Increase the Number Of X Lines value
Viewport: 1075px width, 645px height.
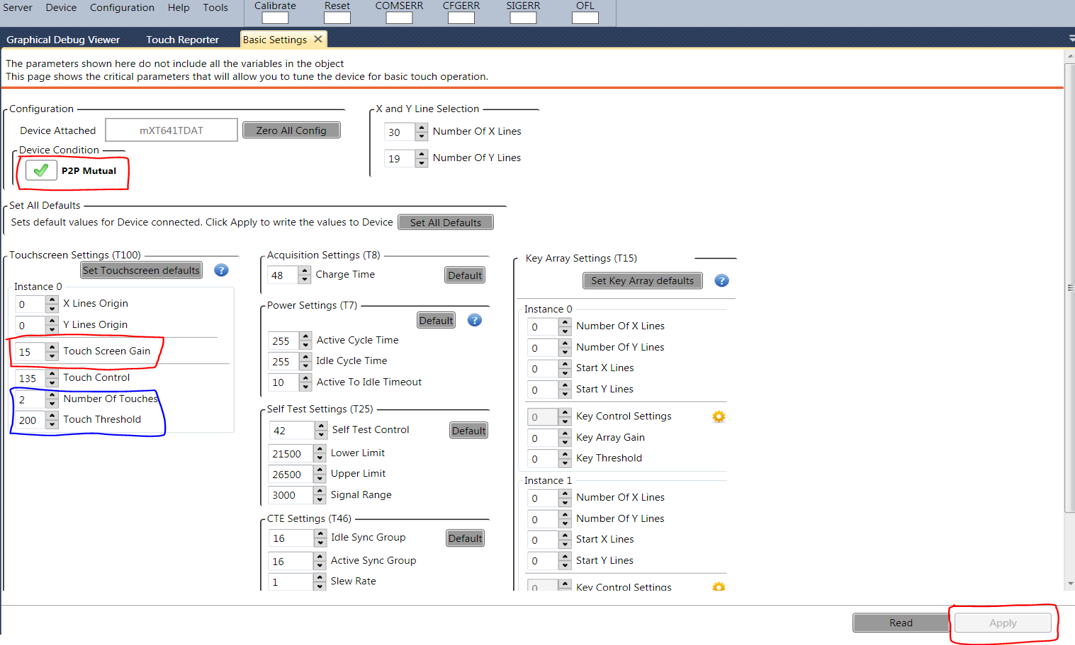[421, 127]
